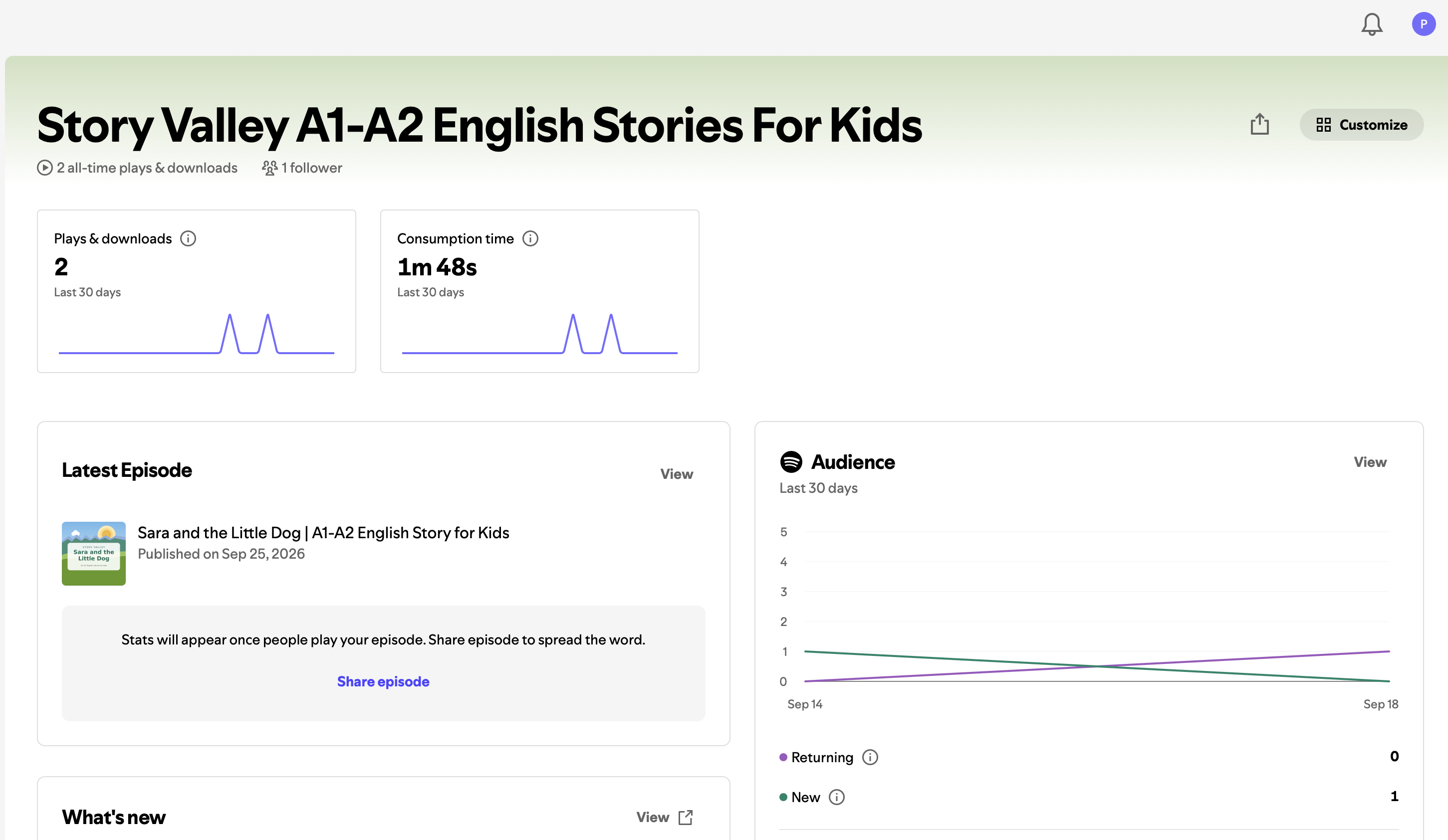The width and height of the screenshot is (1448, 840).
Task: Click the Share episode link
Action: (x=383, y=681)
